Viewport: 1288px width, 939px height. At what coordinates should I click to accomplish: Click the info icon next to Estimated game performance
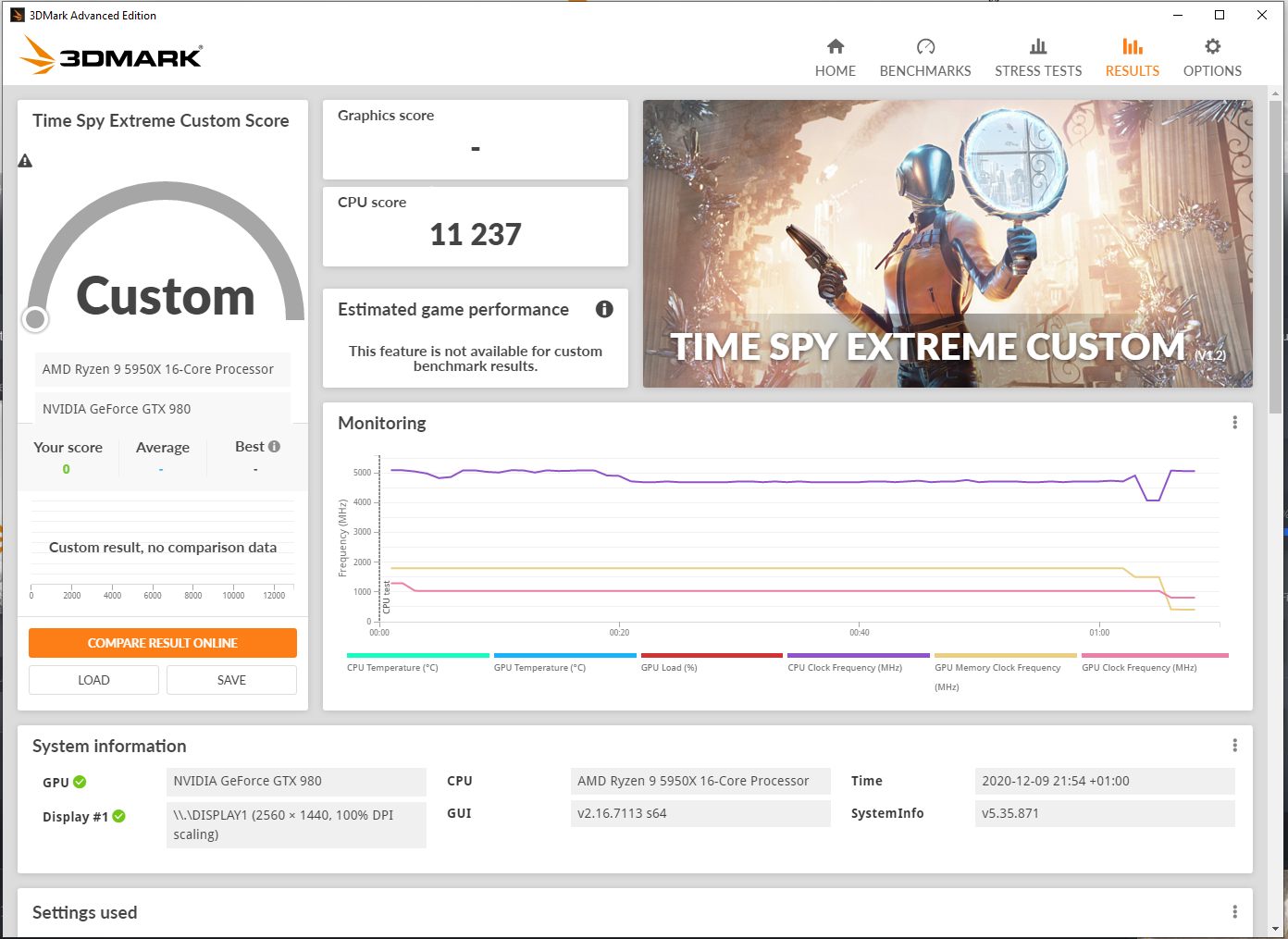[604, 309]
